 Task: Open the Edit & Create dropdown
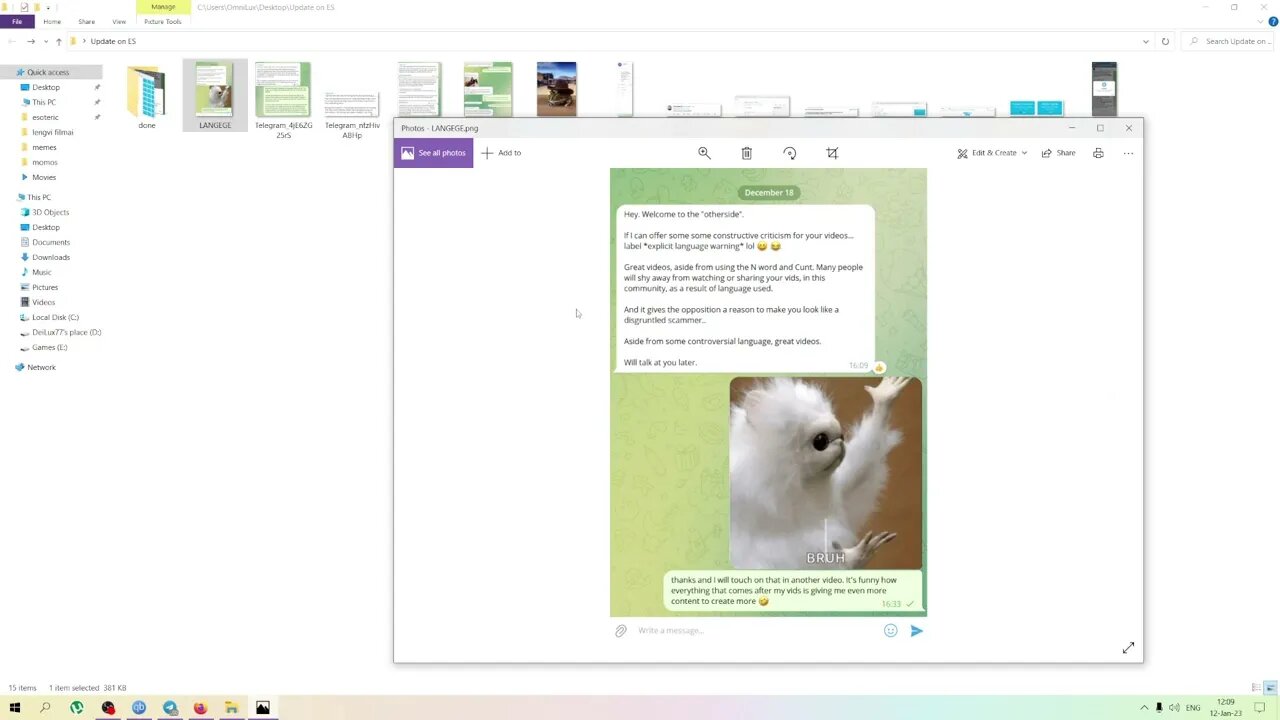(x=992, y=153)
